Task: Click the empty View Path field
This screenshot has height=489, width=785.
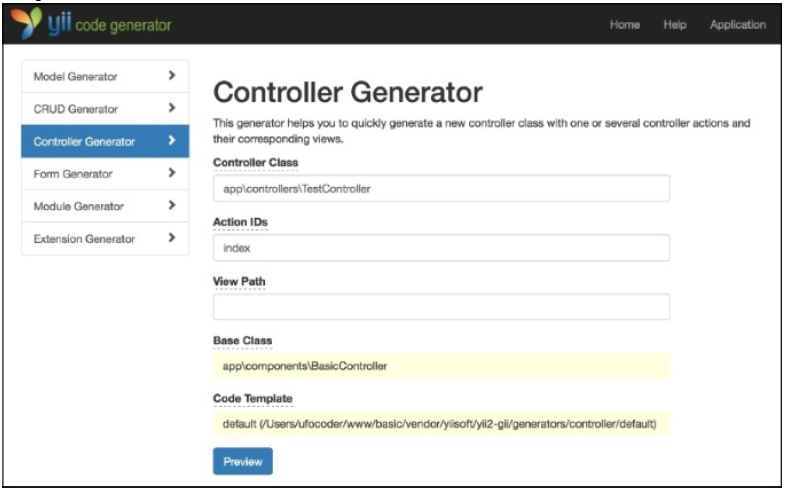Action: point(441,307)
